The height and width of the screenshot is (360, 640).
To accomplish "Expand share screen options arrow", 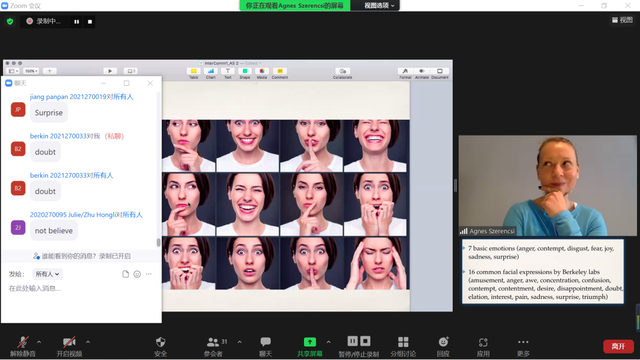I will (329, 342).
